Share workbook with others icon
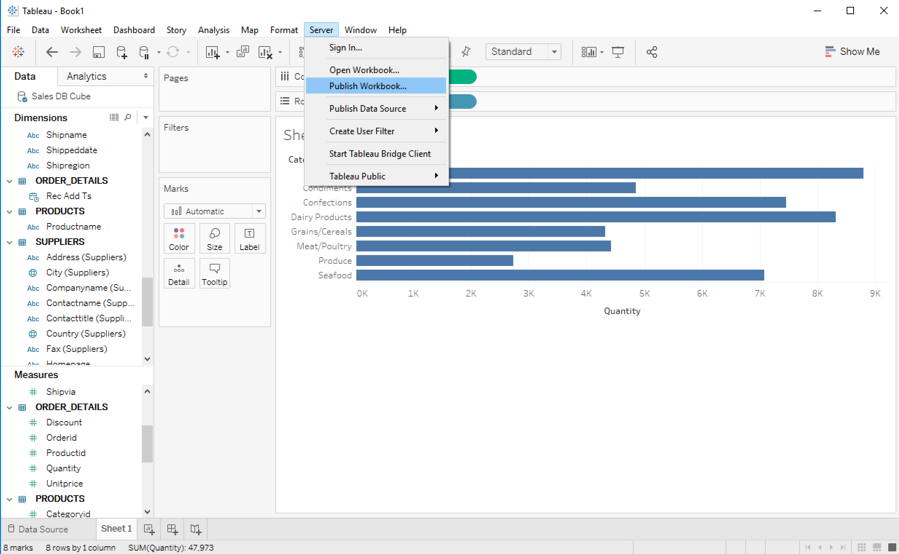This screenshot has width=899, height=554. point(652,52)
